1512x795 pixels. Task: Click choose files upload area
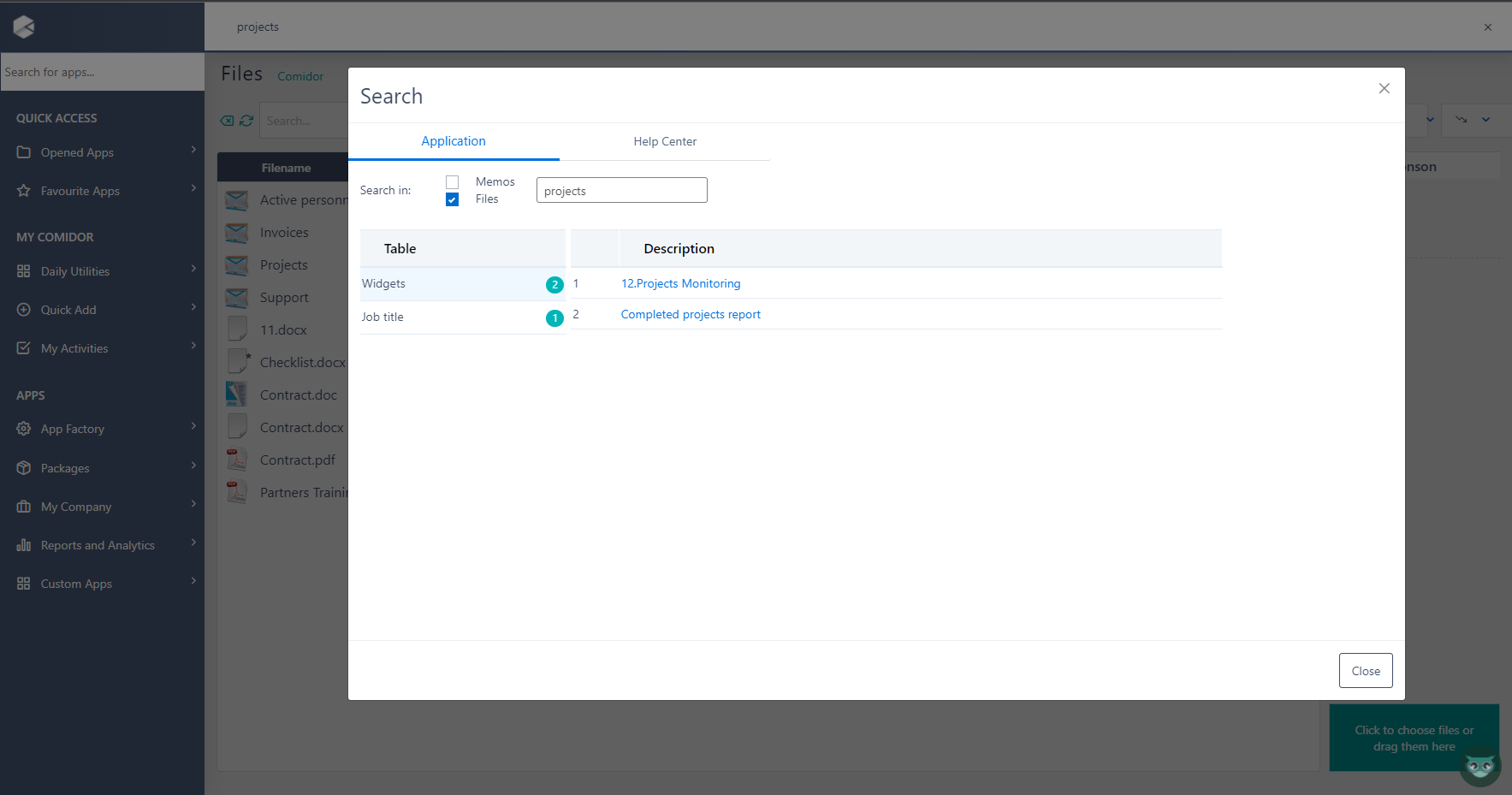click(x=1414, y=738)
